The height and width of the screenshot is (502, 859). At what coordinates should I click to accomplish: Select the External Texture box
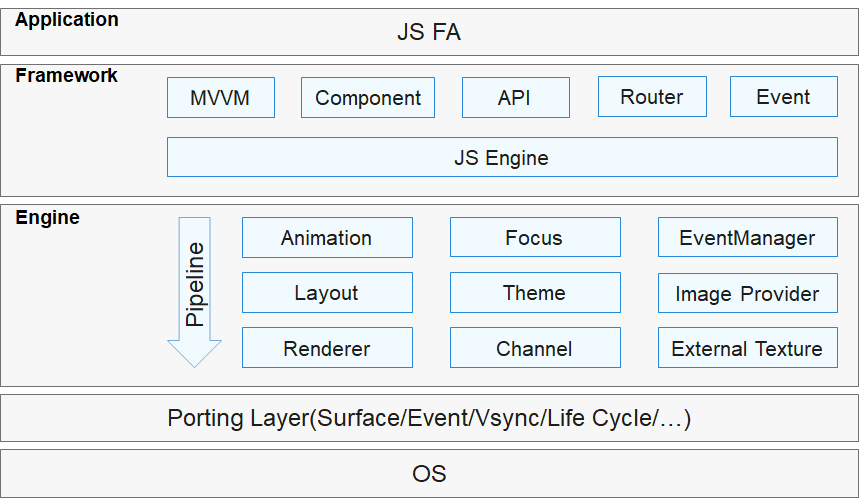point(747,348)
